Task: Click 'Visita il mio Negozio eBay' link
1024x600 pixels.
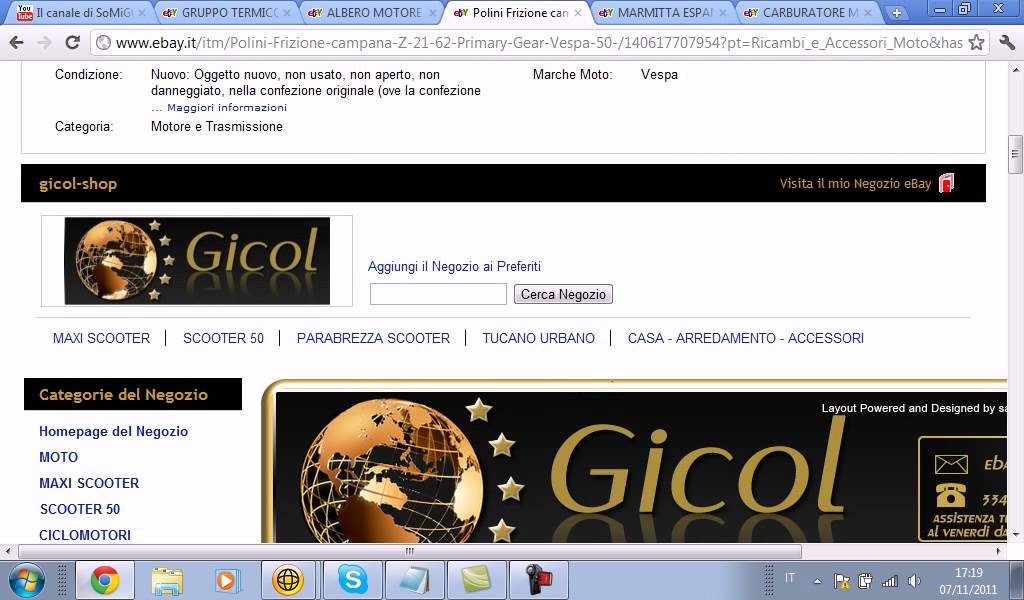Action: point(855,183)
